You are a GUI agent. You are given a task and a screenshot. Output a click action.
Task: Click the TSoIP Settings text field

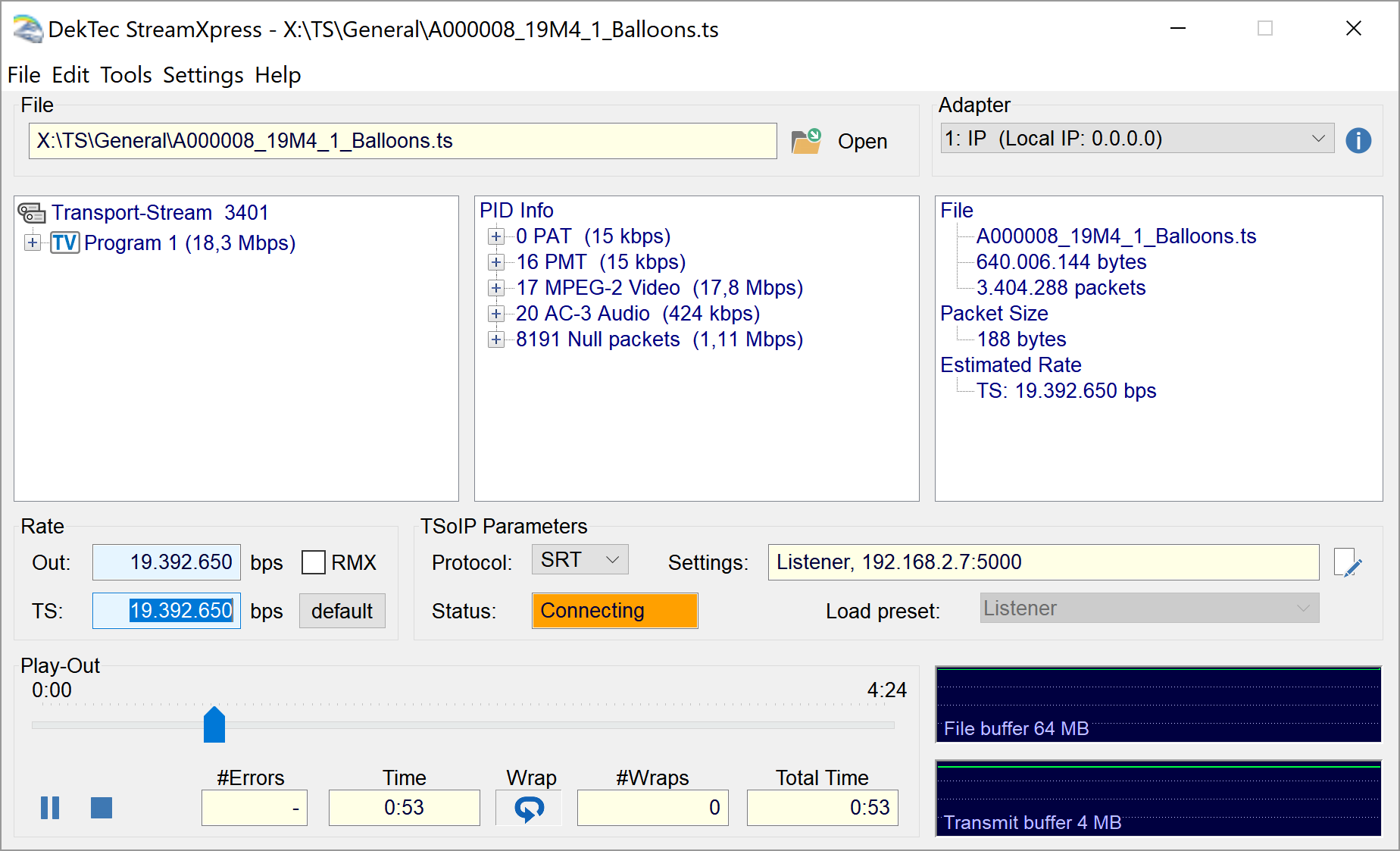click(1042, 562)
